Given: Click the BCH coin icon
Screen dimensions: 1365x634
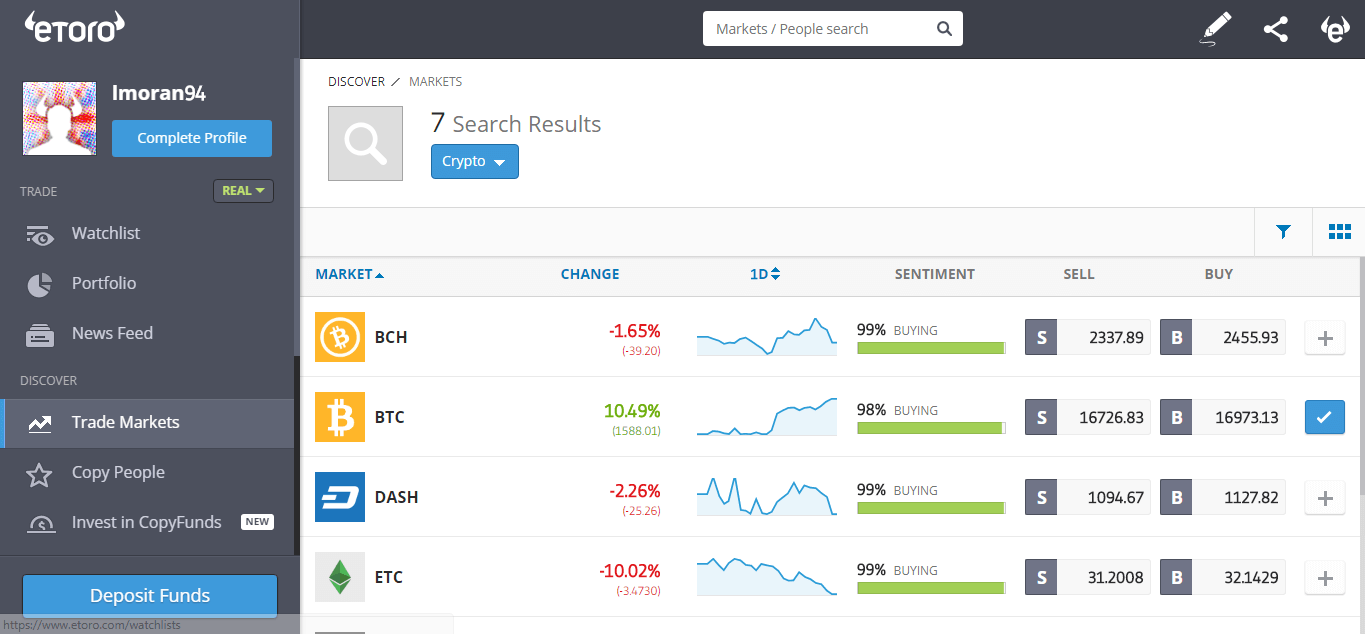Looking at the screenshot, I should [340, 337].
